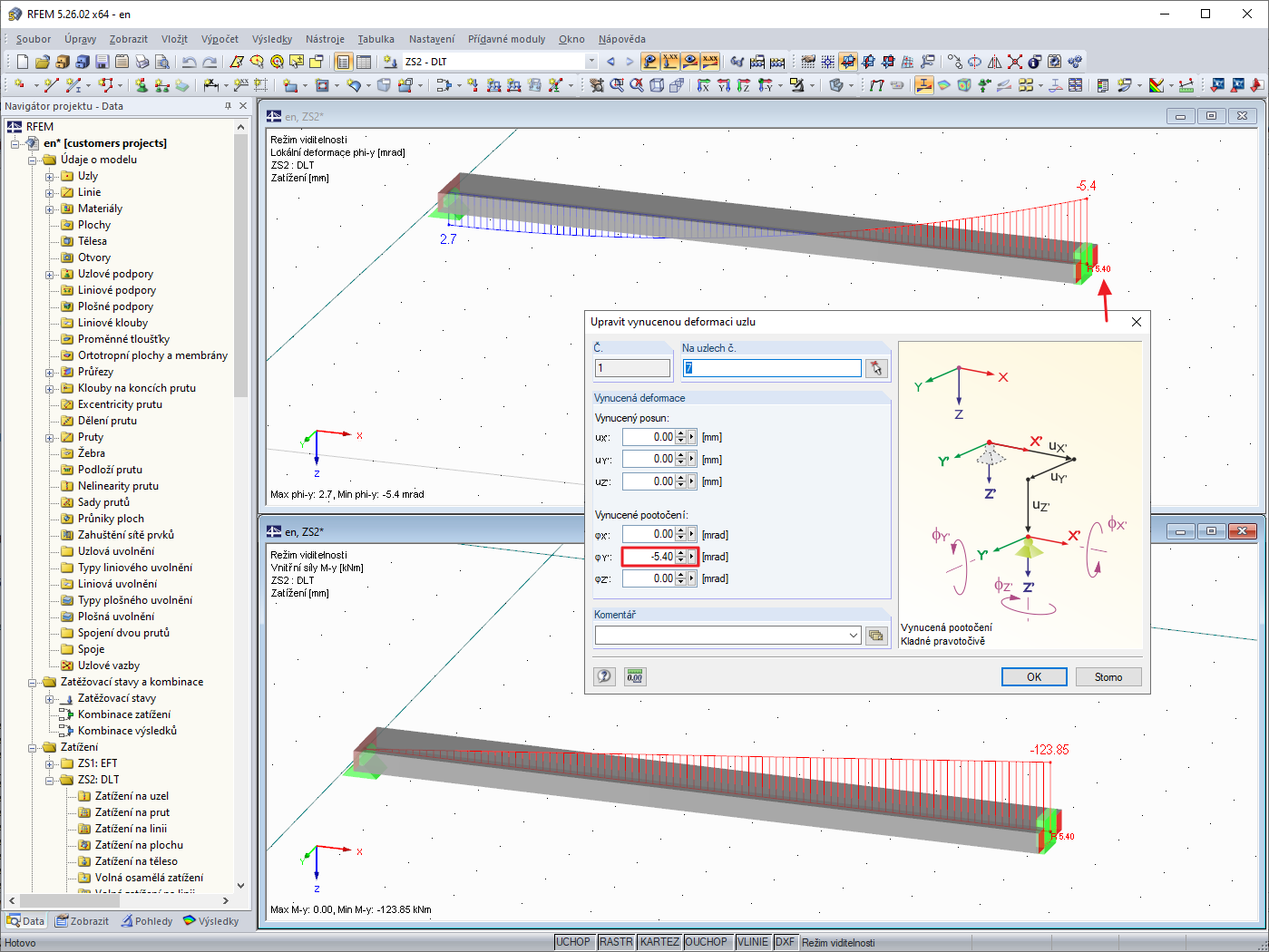Click the previous load case arrow
The height and width of the screenshot is (952, 1269).
pos(610,62)
